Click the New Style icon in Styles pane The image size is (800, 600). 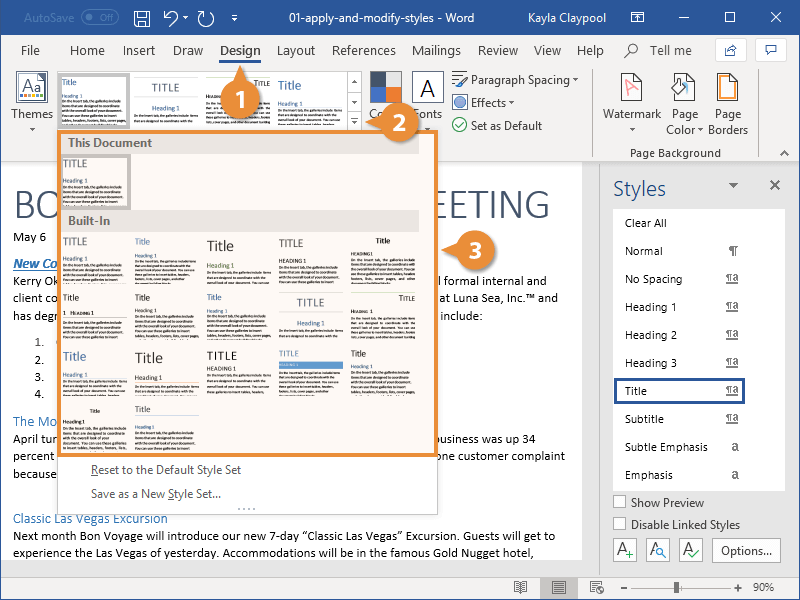624,550
